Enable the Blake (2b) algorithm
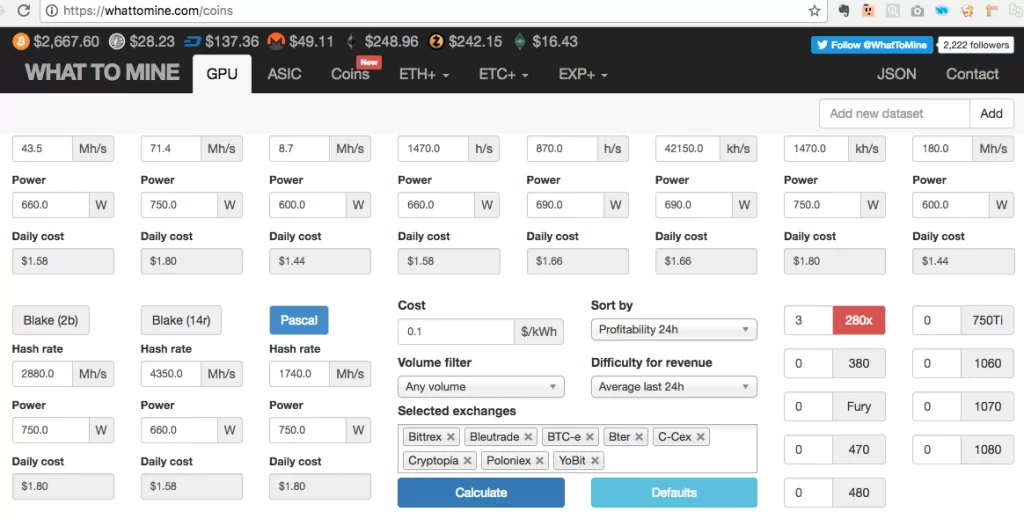The width and height of the screenshot is (1024, 519). (50, 320)
